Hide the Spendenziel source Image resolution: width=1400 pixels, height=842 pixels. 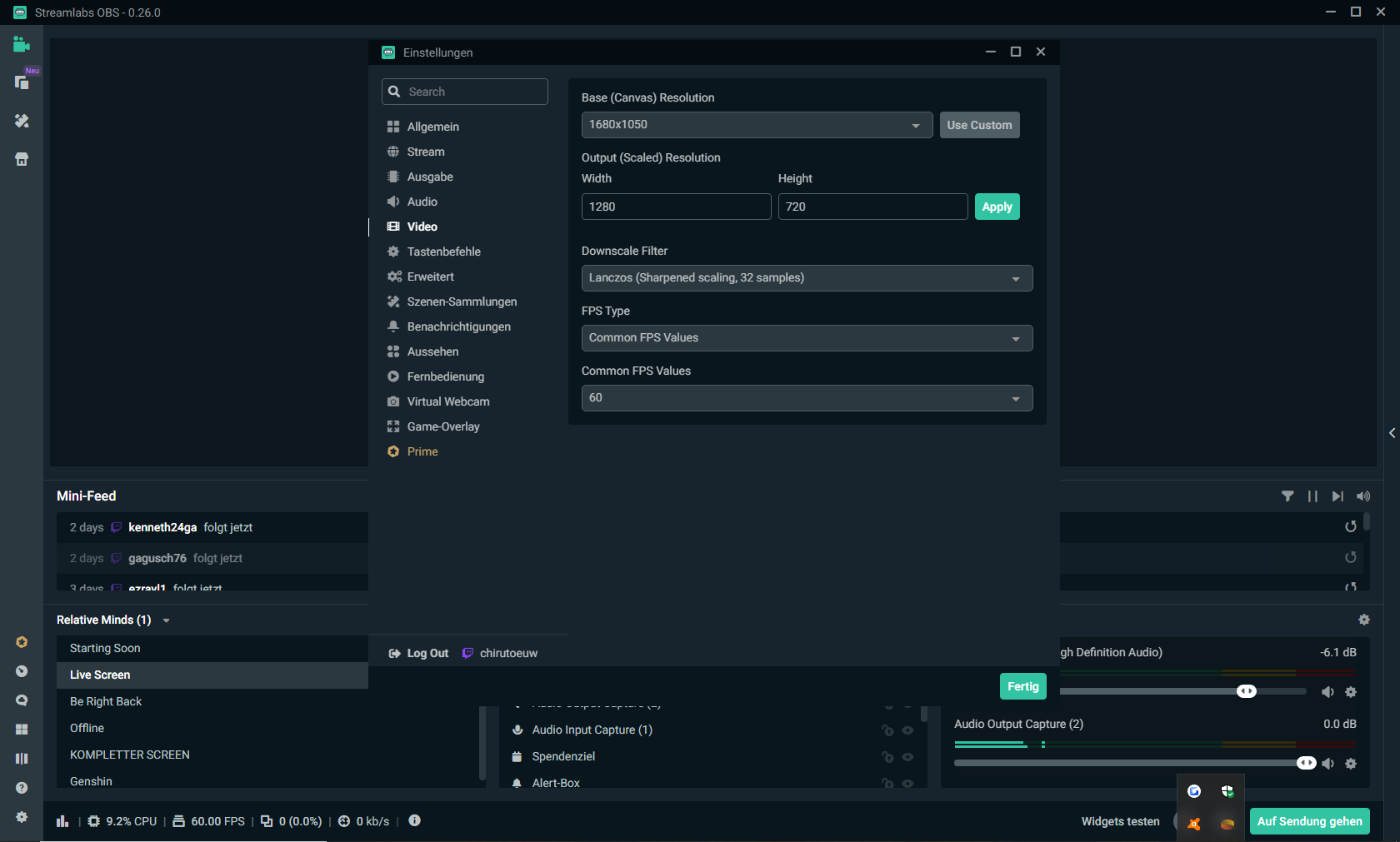tap(907, 757)
